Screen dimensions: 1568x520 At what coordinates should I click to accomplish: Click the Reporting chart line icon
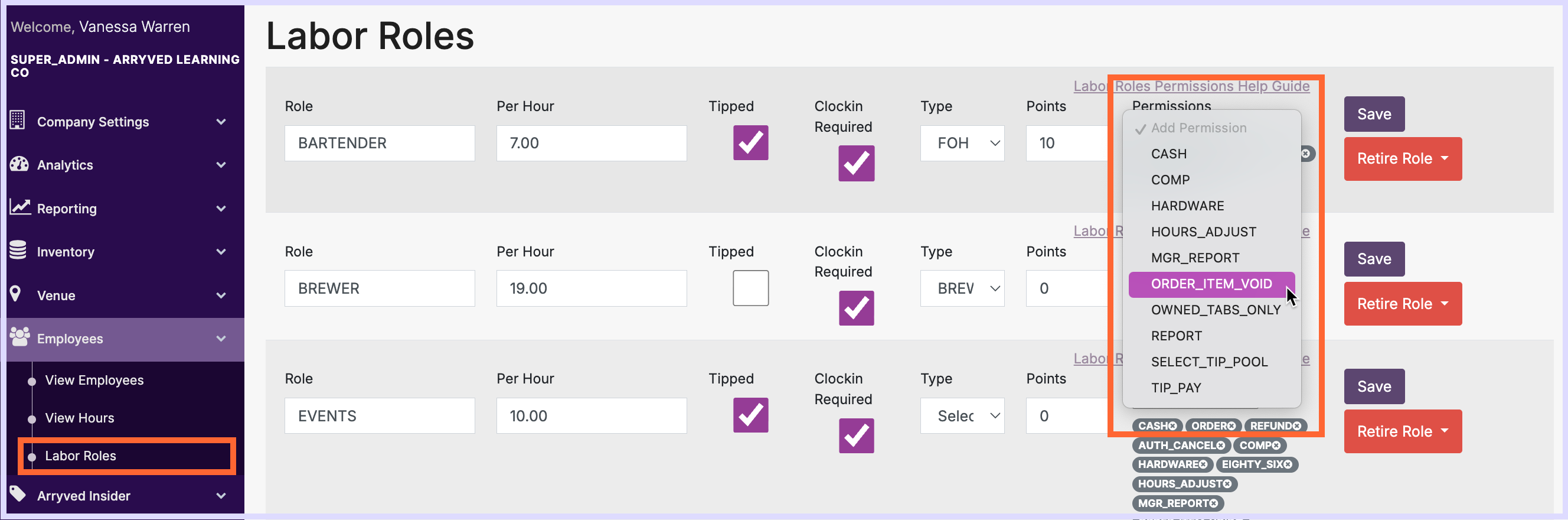pyautogui.click(x=19, y=207)
